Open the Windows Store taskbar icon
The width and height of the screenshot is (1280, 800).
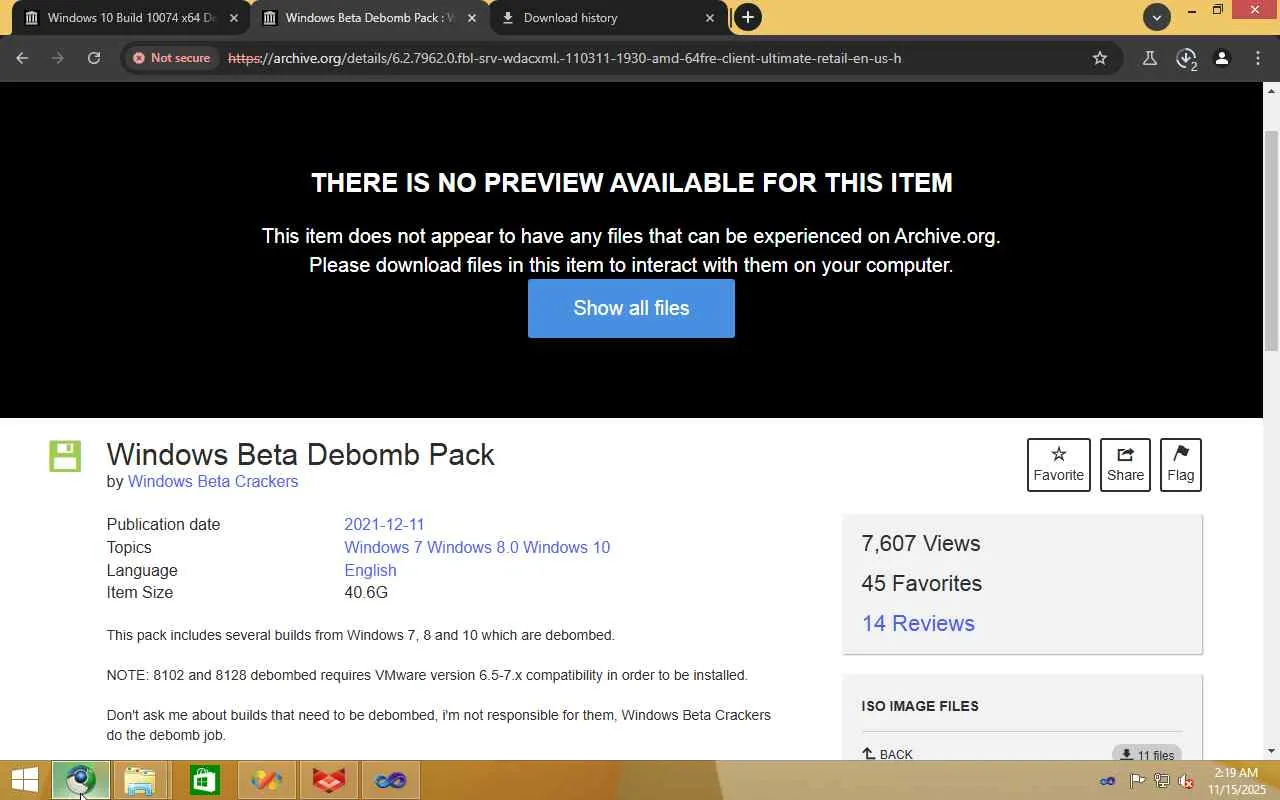pyautogui.click(x=204, y=780)
